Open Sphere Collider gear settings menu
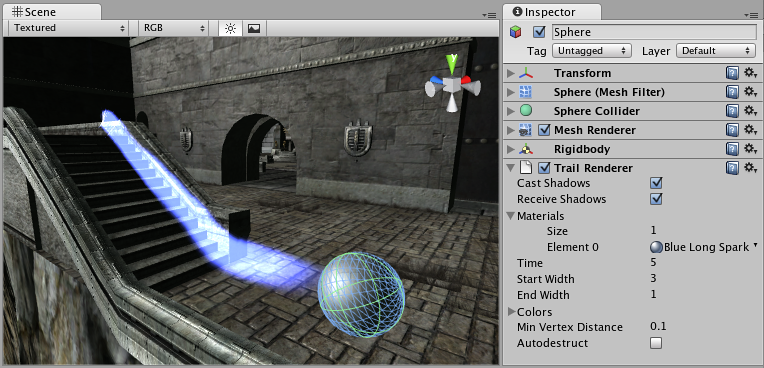764x368 pixels. (750, 111)
